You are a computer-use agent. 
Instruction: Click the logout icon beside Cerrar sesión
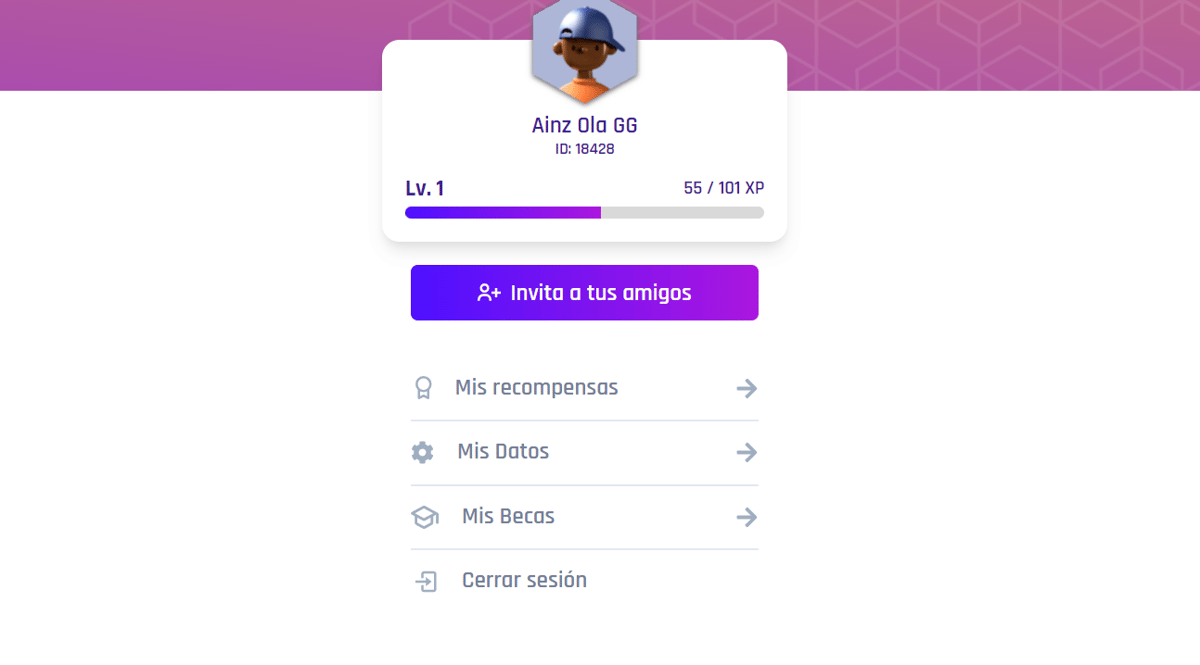pos(426,581)
